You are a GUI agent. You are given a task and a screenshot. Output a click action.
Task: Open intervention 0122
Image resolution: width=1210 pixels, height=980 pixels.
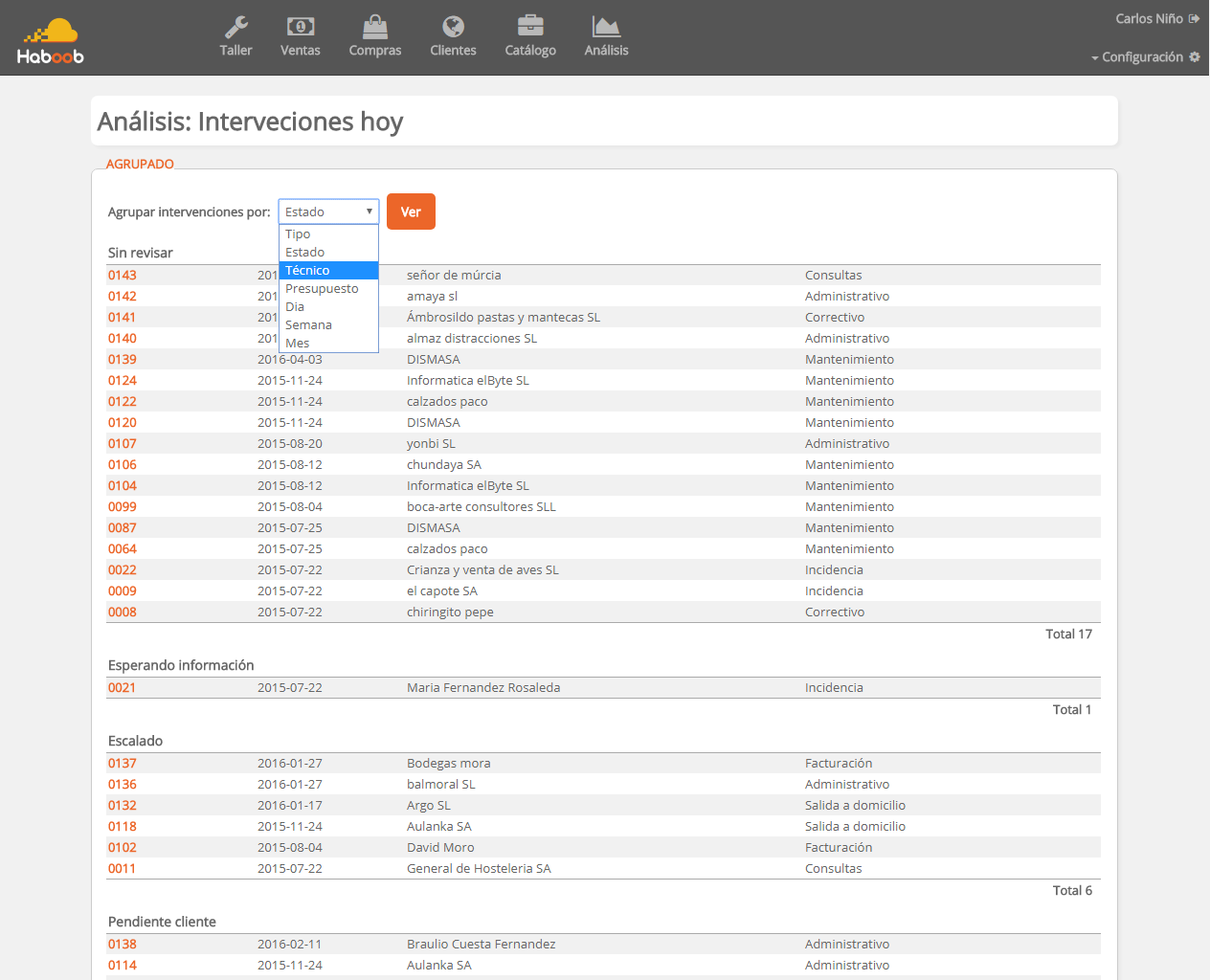click(x=123, y=402)
